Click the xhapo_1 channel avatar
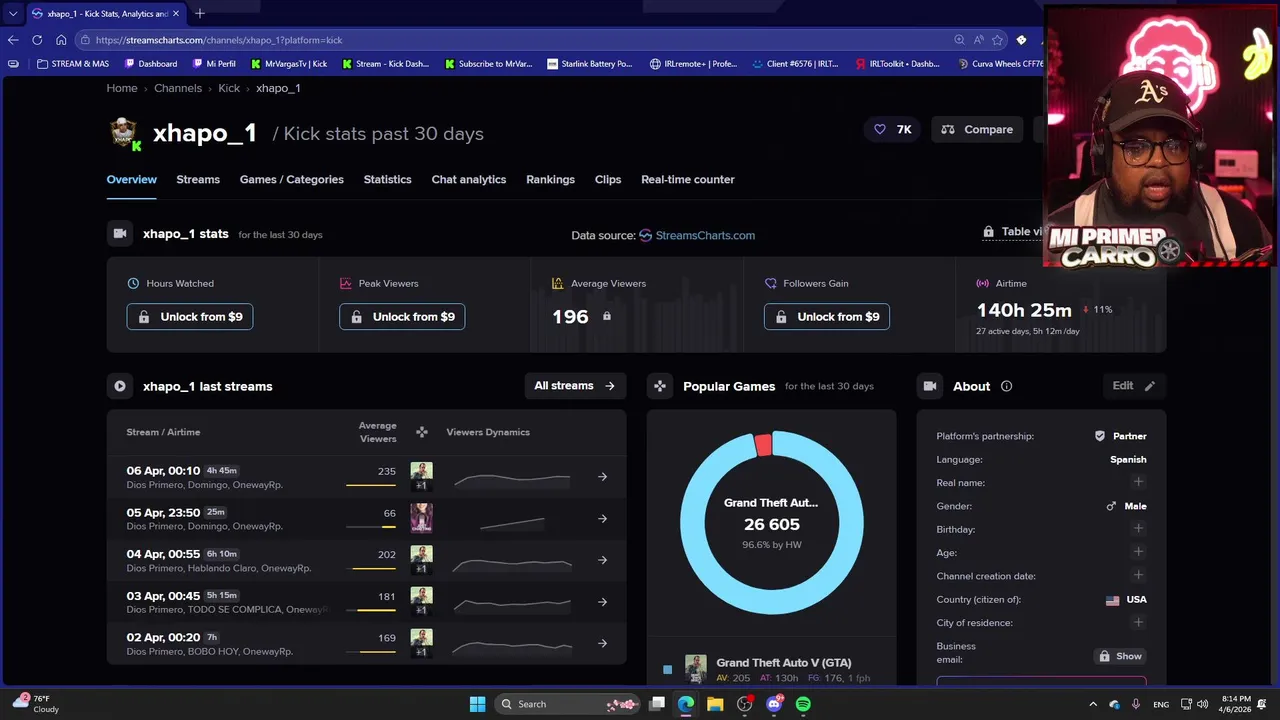This screenshot has height=720, width=1280. click(x=124, y=133)
